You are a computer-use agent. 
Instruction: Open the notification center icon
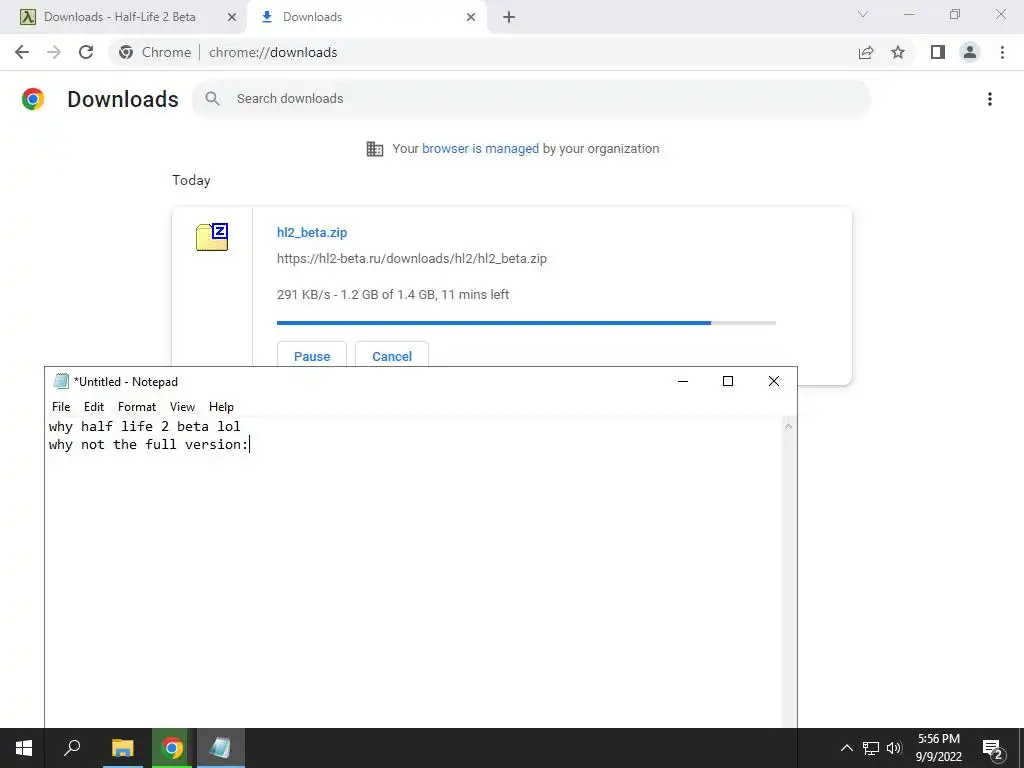click(993, 748)
